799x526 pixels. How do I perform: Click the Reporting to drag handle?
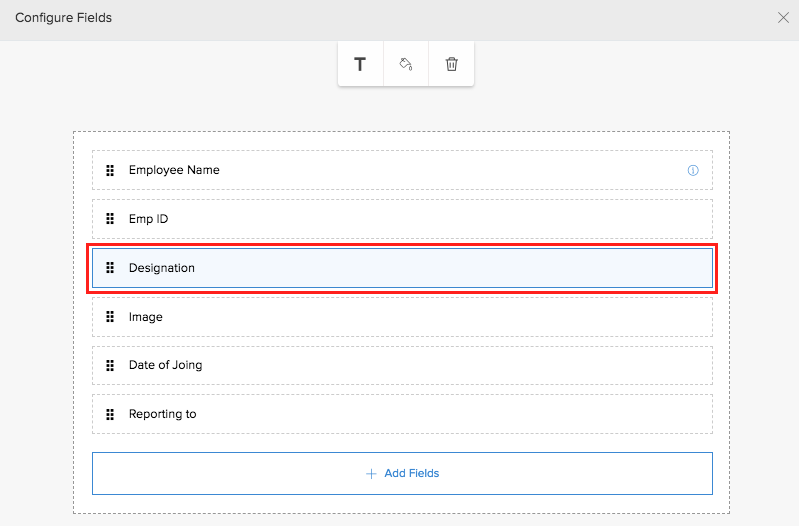110,414
